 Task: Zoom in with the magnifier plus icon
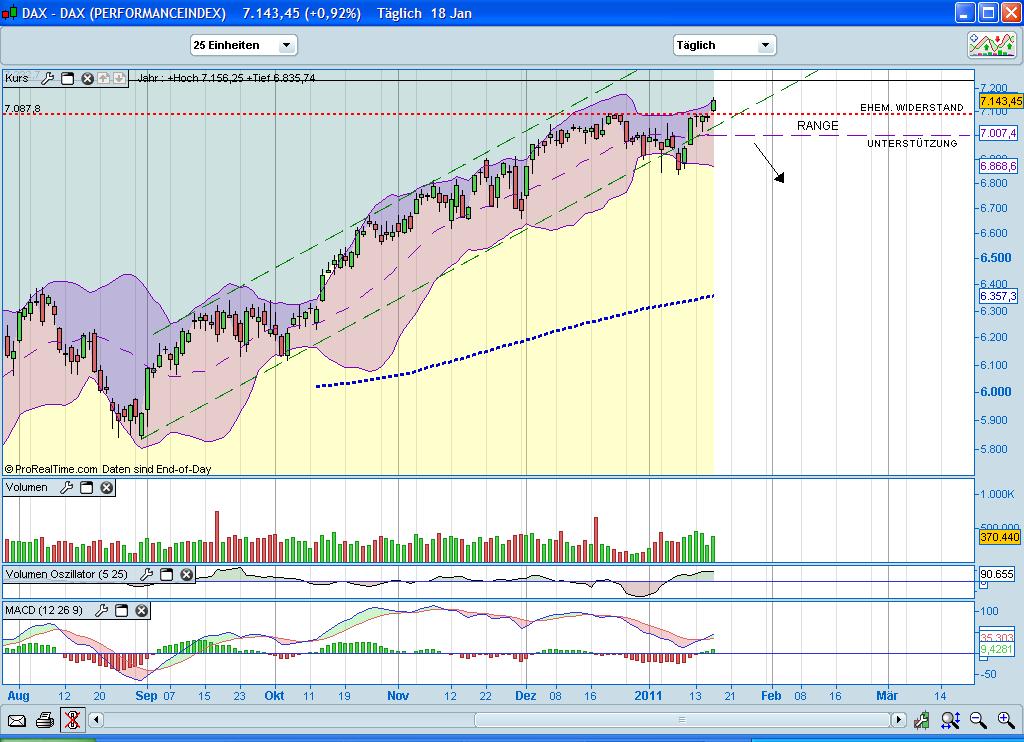1005,720
